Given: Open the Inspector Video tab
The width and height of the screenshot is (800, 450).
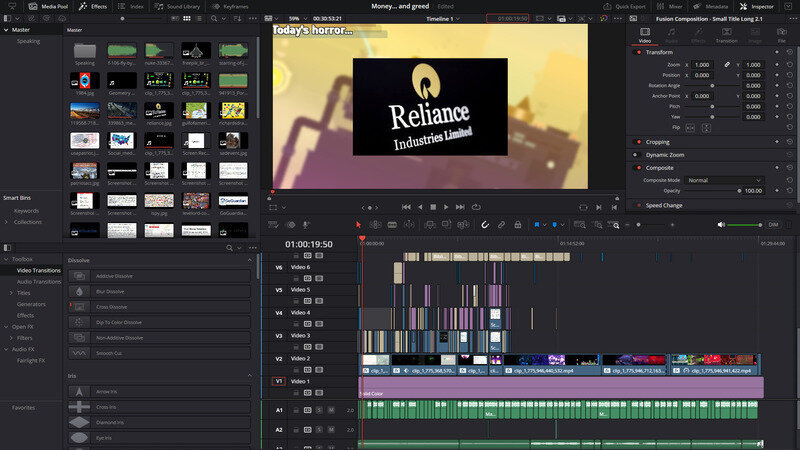Looking at the screenshot, I should point(645,35).
